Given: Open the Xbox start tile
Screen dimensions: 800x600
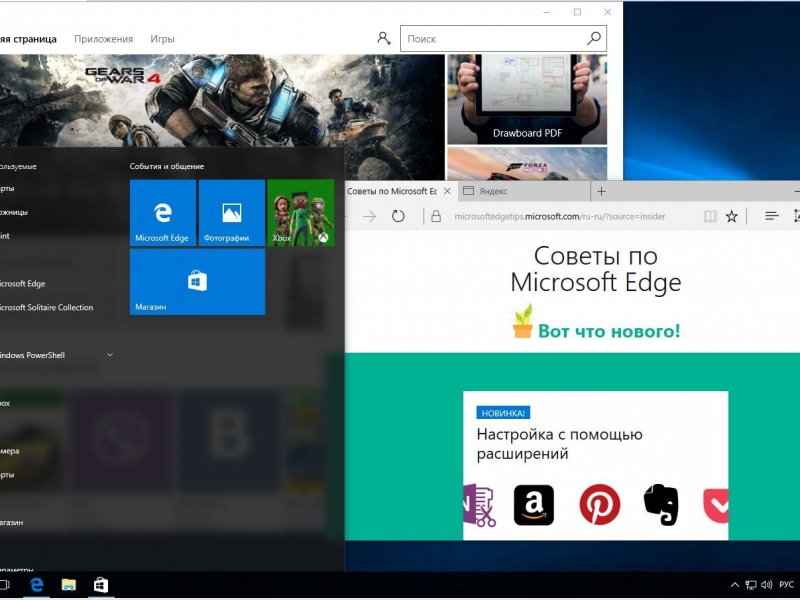Looking at the screenshot, I should [301, 213].
